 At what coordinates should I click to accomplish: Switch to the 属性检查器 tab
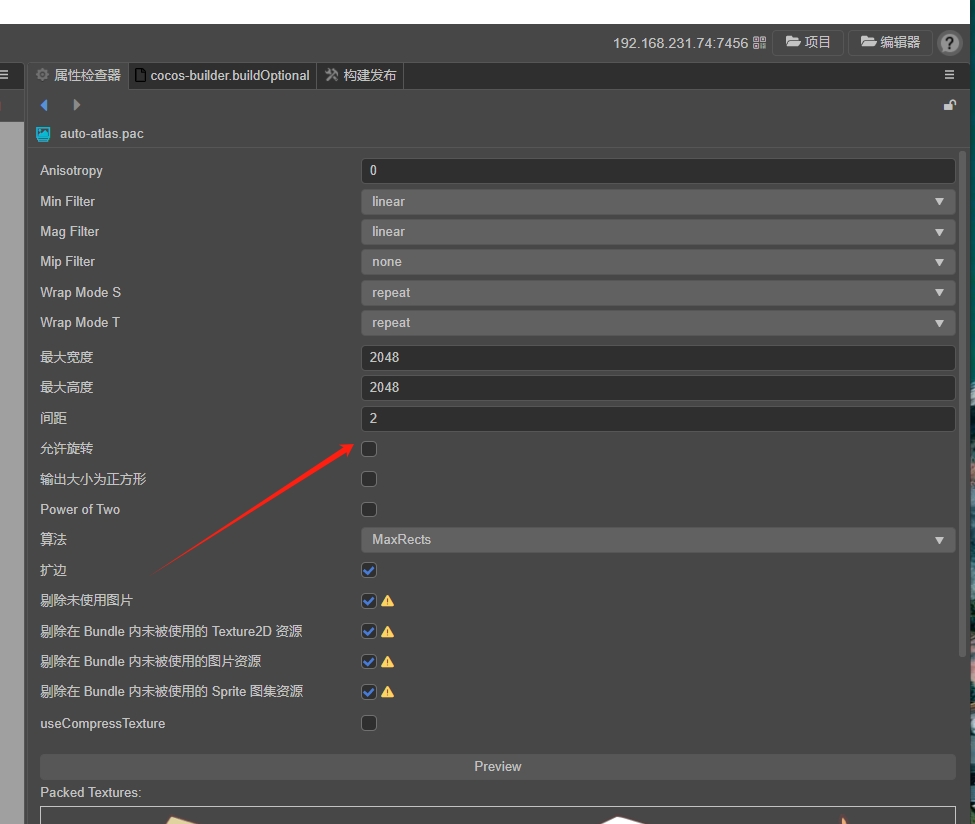(x=78, y=75)
